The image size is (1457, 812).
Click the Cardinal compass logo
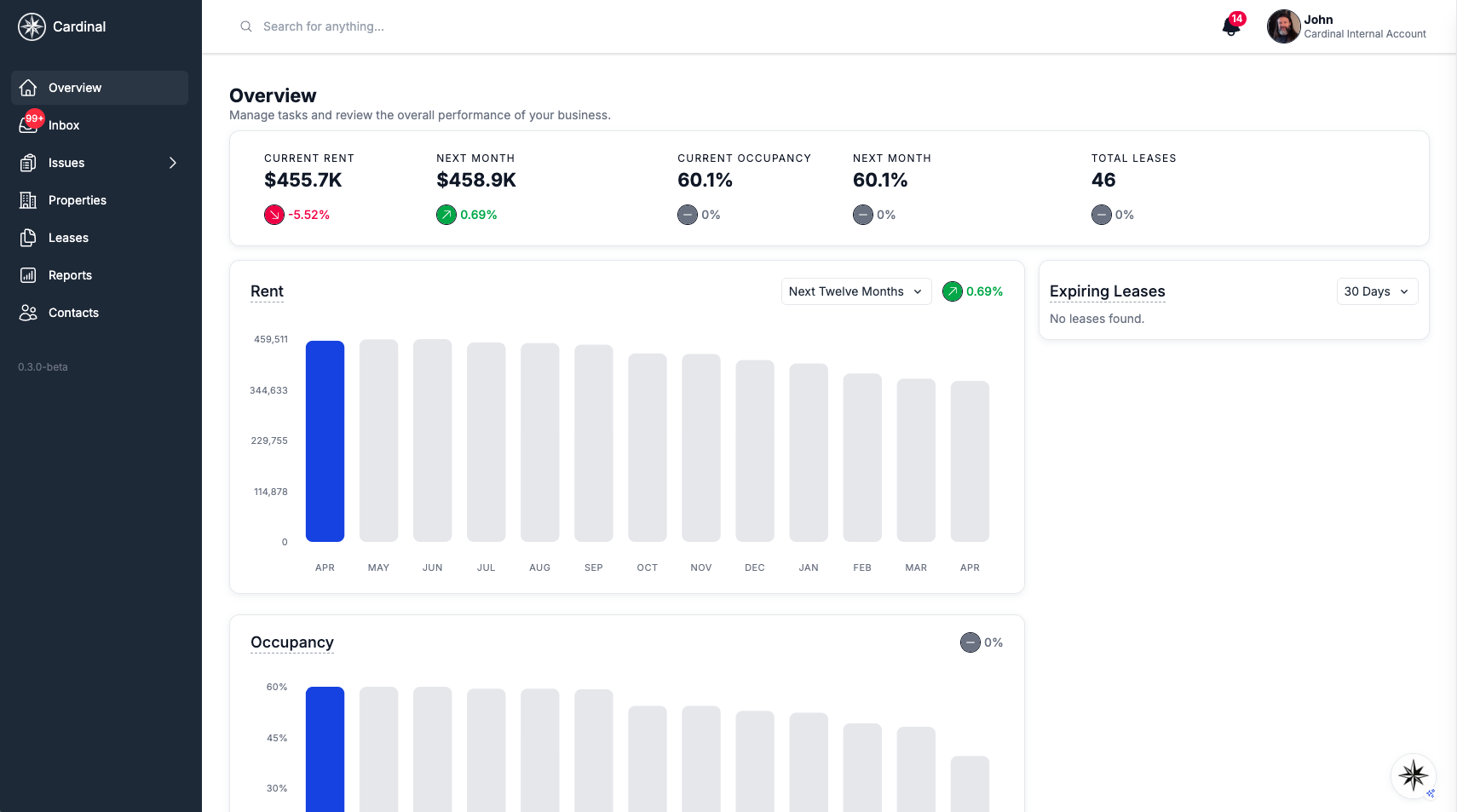pos(31,26)
